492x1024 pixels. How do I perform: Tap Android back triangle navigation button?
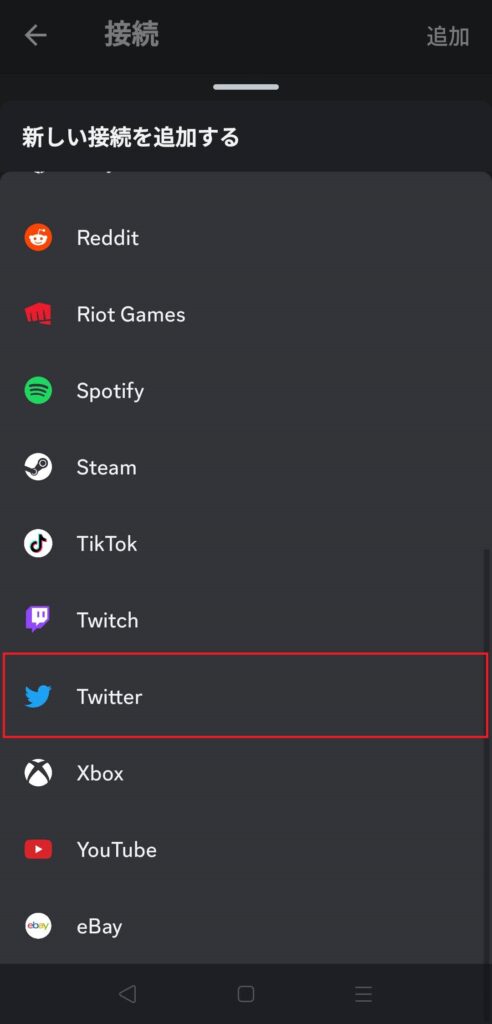[x=127, y=994]
